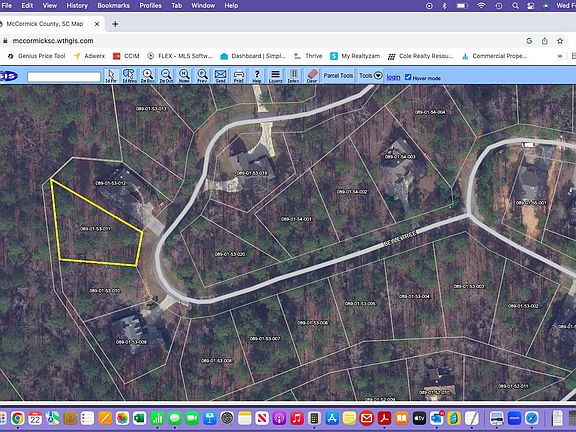
Task: Return map to Home extent
Action: click(x=184, y=76)
